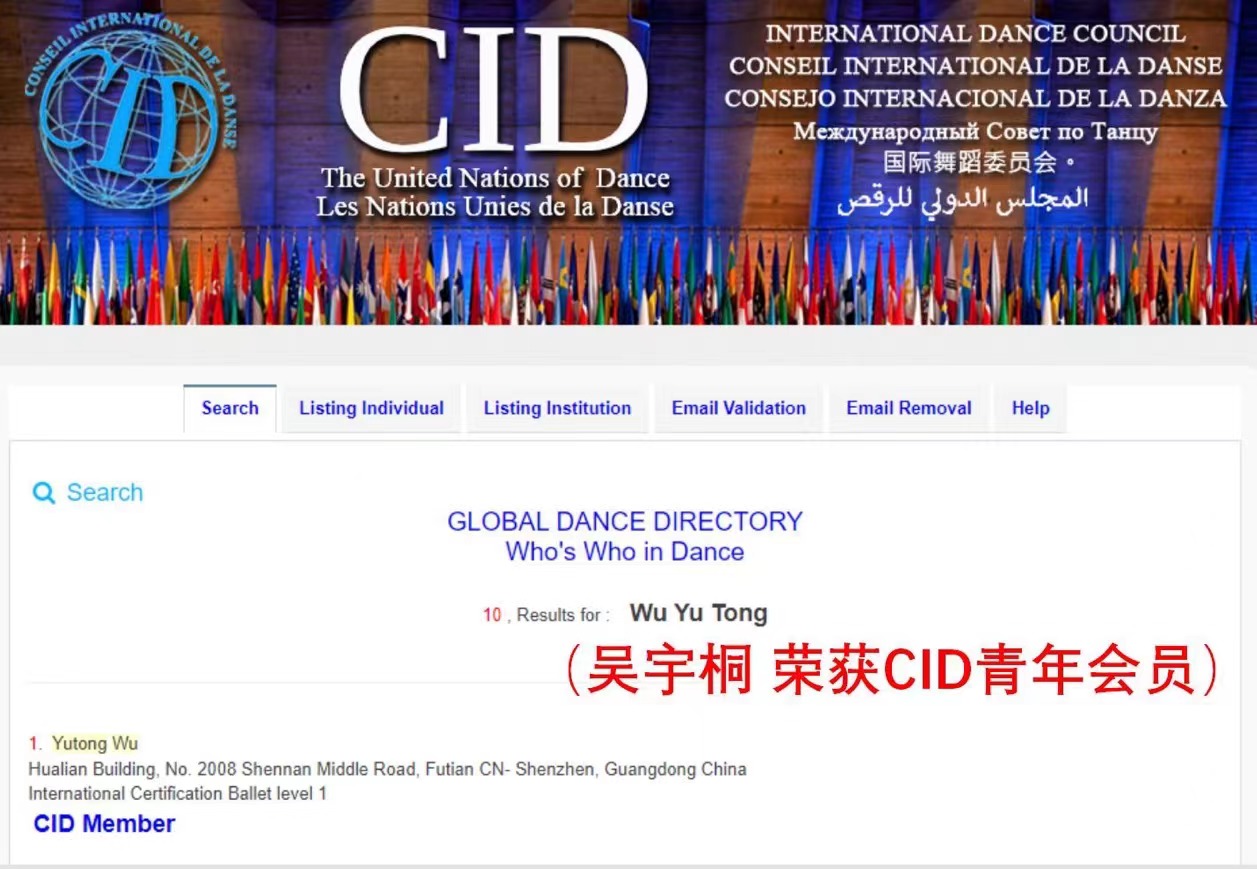The image size is (1257, 869).
Task: Click the Who's Who in Dance subtitle
Action: 624,552
